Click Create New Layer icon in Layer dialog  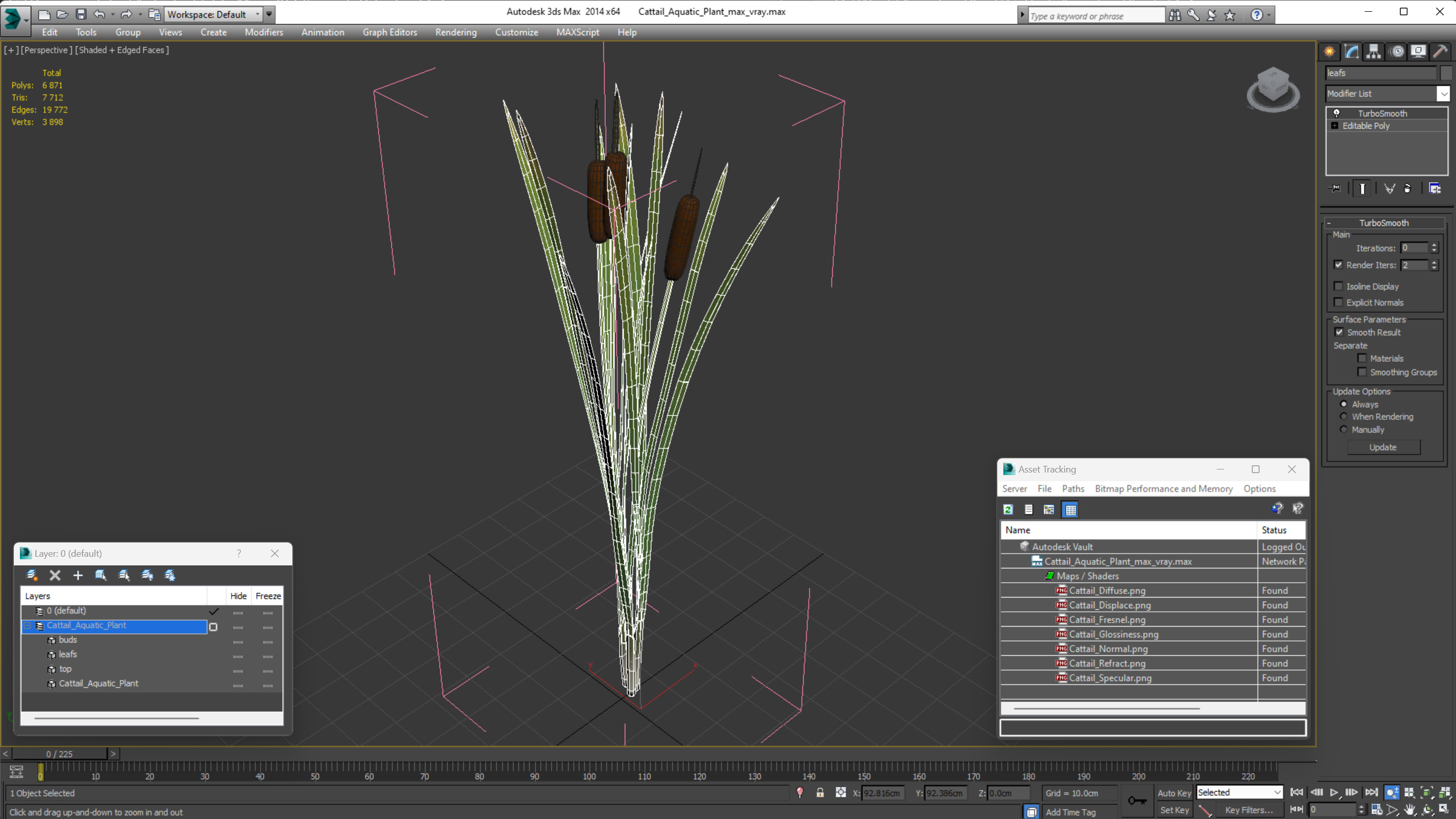click(x=32, y=575)
